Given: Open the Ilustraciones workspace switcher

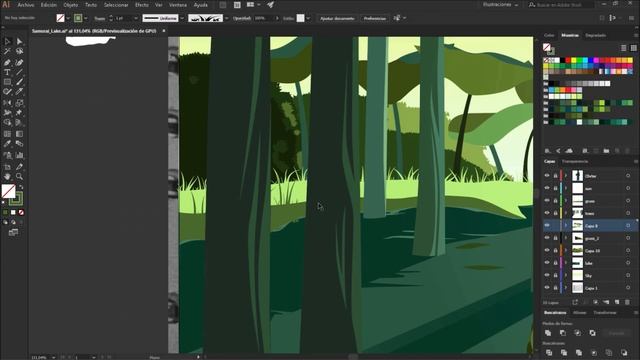Looking at the screenshot, I should tap(500, 5).
